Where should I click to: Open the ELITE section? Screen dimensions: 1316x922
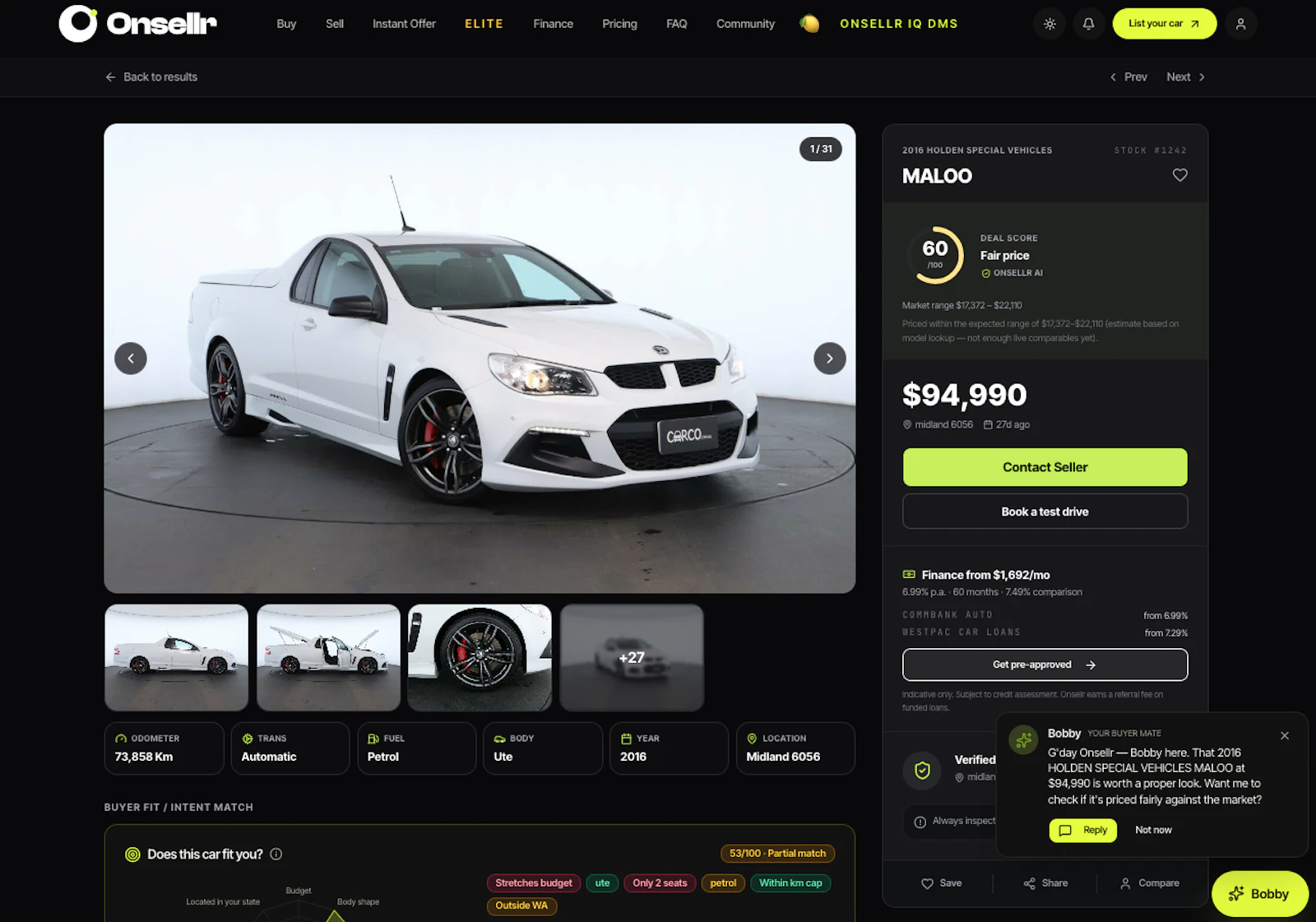pos(484,24)
